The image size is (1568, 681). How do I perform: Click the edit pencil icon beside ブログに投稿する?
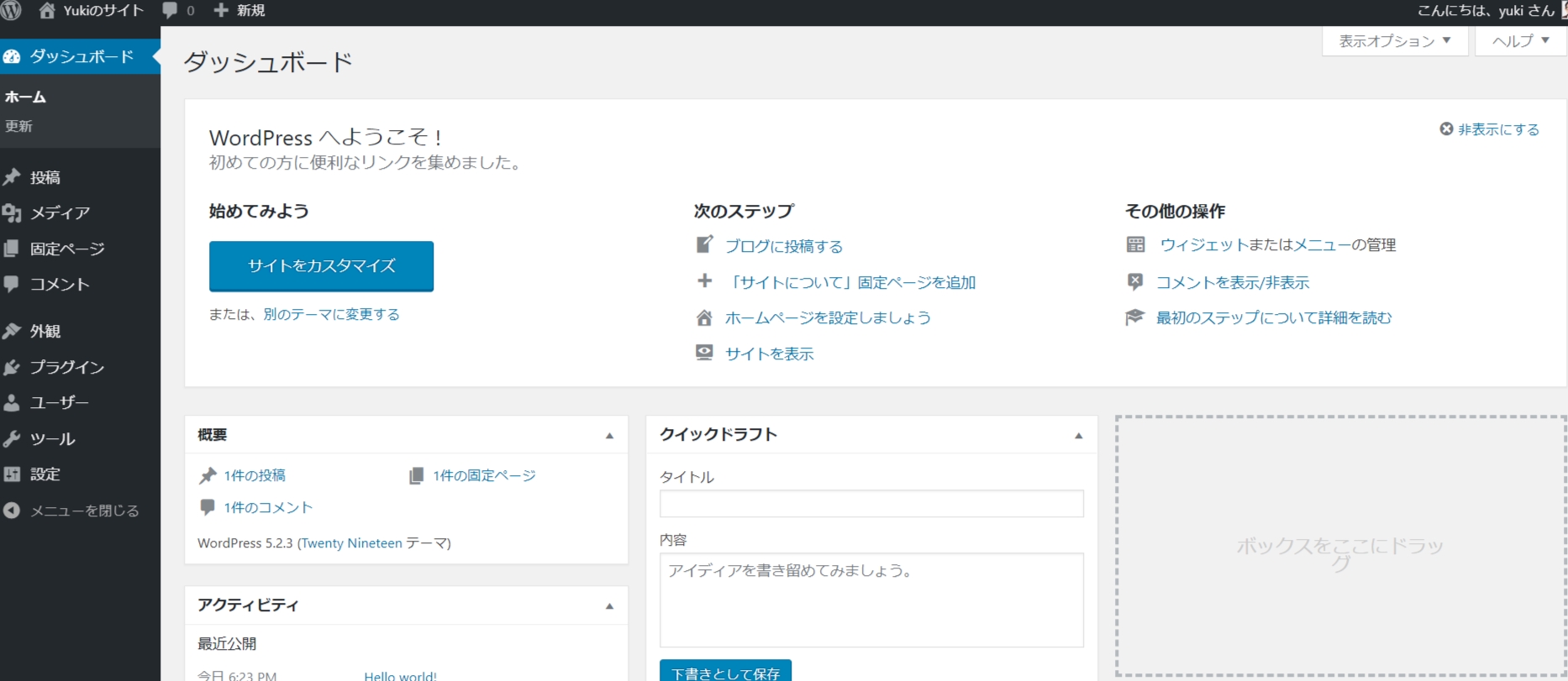[x=704, y=244]
